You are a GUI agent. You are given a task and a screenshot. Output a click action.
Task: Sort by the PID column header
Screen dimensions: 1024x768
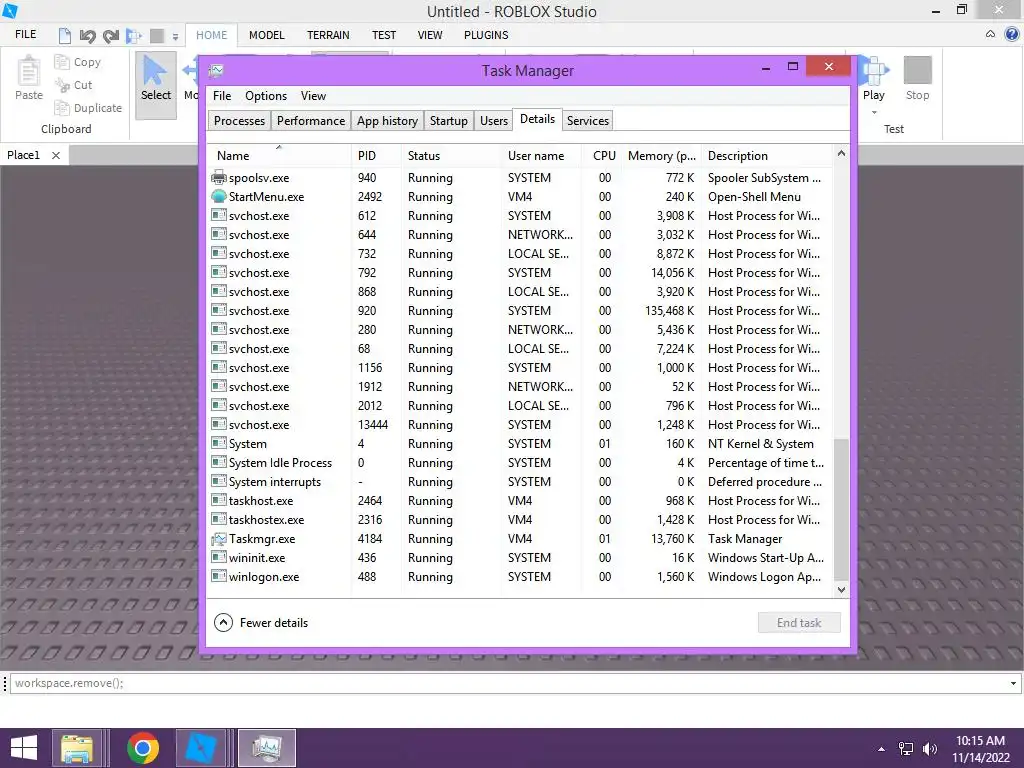[x=376, y=155]
